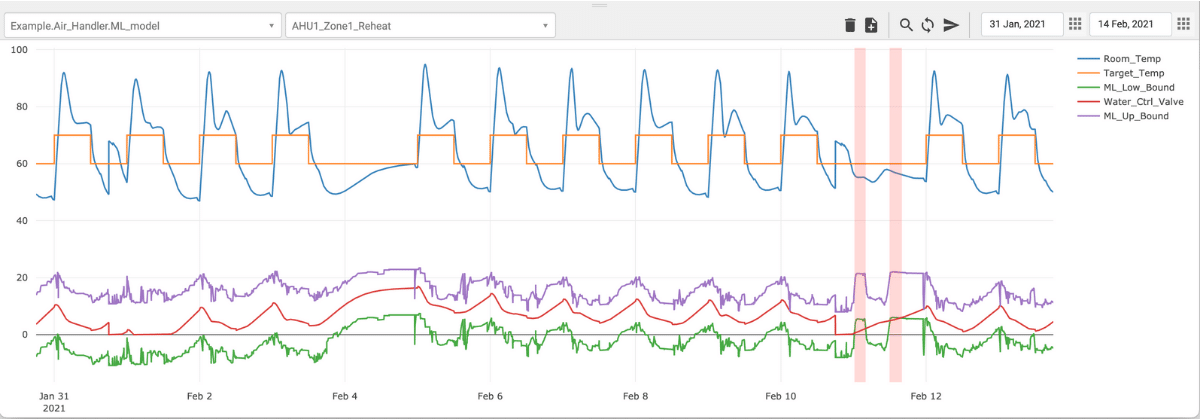Open end date calendar grid icon
The width and height of the screenshot is (1200, 420).
click(x=1182, y=25)
